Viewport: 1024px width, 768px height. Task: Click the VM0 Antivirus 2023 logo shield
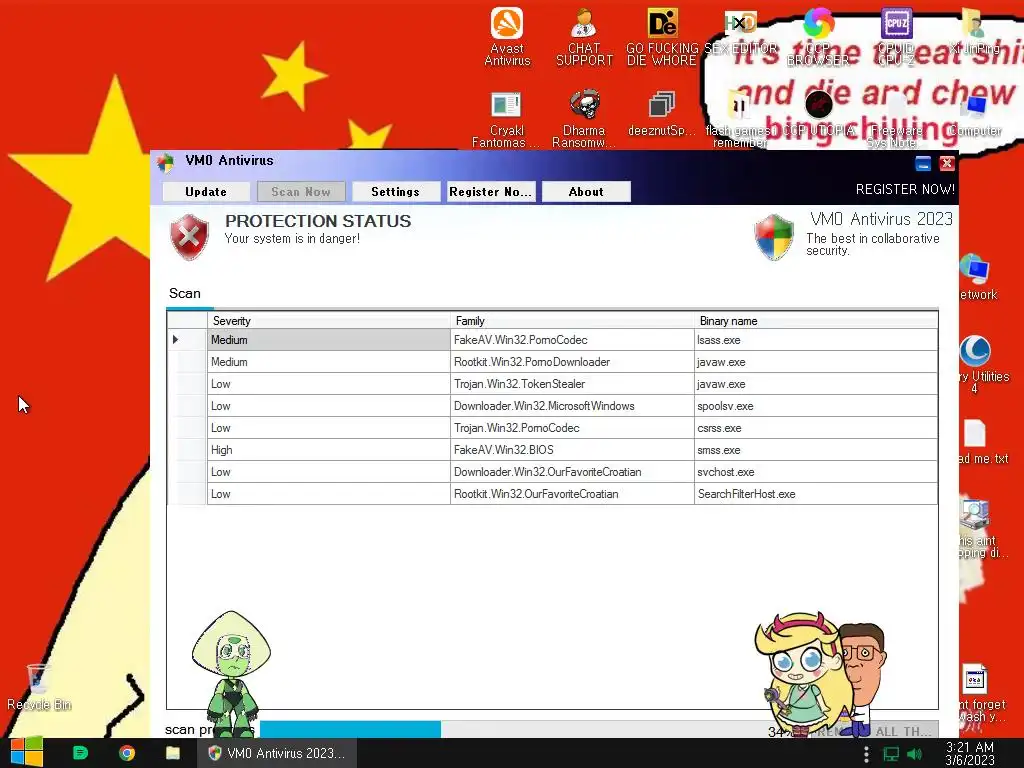click(x=774, y=237)
